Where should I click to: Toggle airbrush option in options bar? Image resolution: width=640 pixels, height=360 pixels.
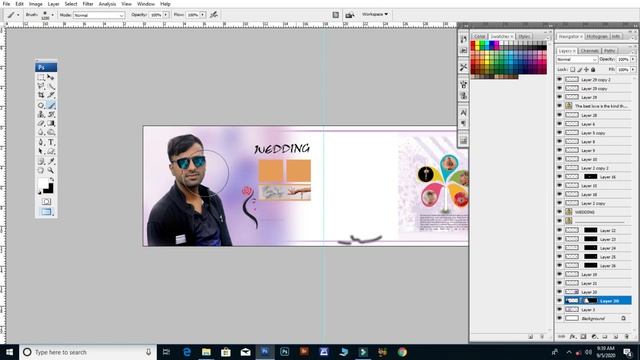point(214,15)
